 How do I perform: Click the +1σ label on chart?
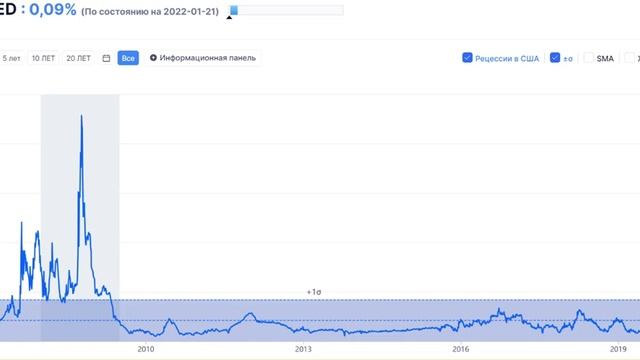(x=314, y=292)
